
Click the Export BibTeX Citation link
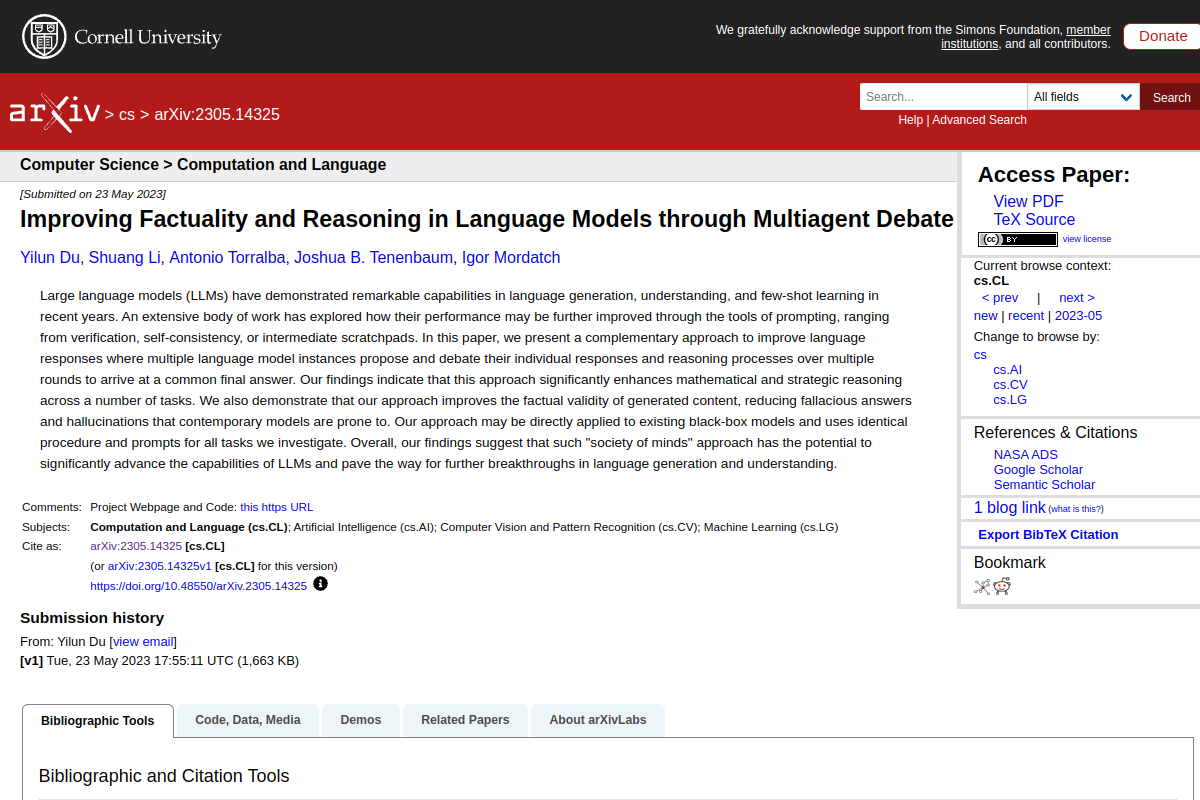pos(1048,534)
